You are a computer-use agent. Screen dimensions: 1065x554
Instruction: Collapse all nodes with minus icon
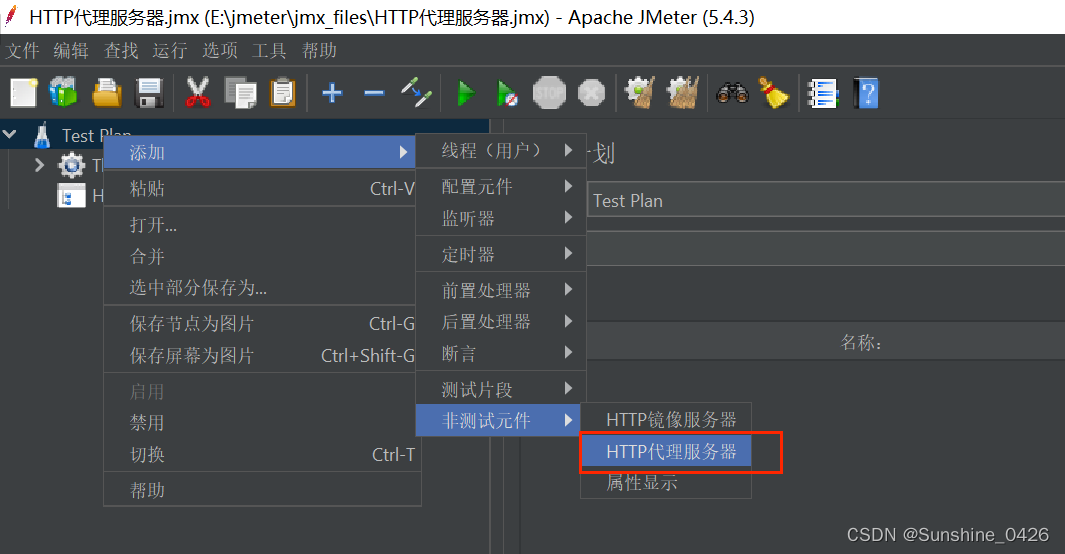(374, 93)
